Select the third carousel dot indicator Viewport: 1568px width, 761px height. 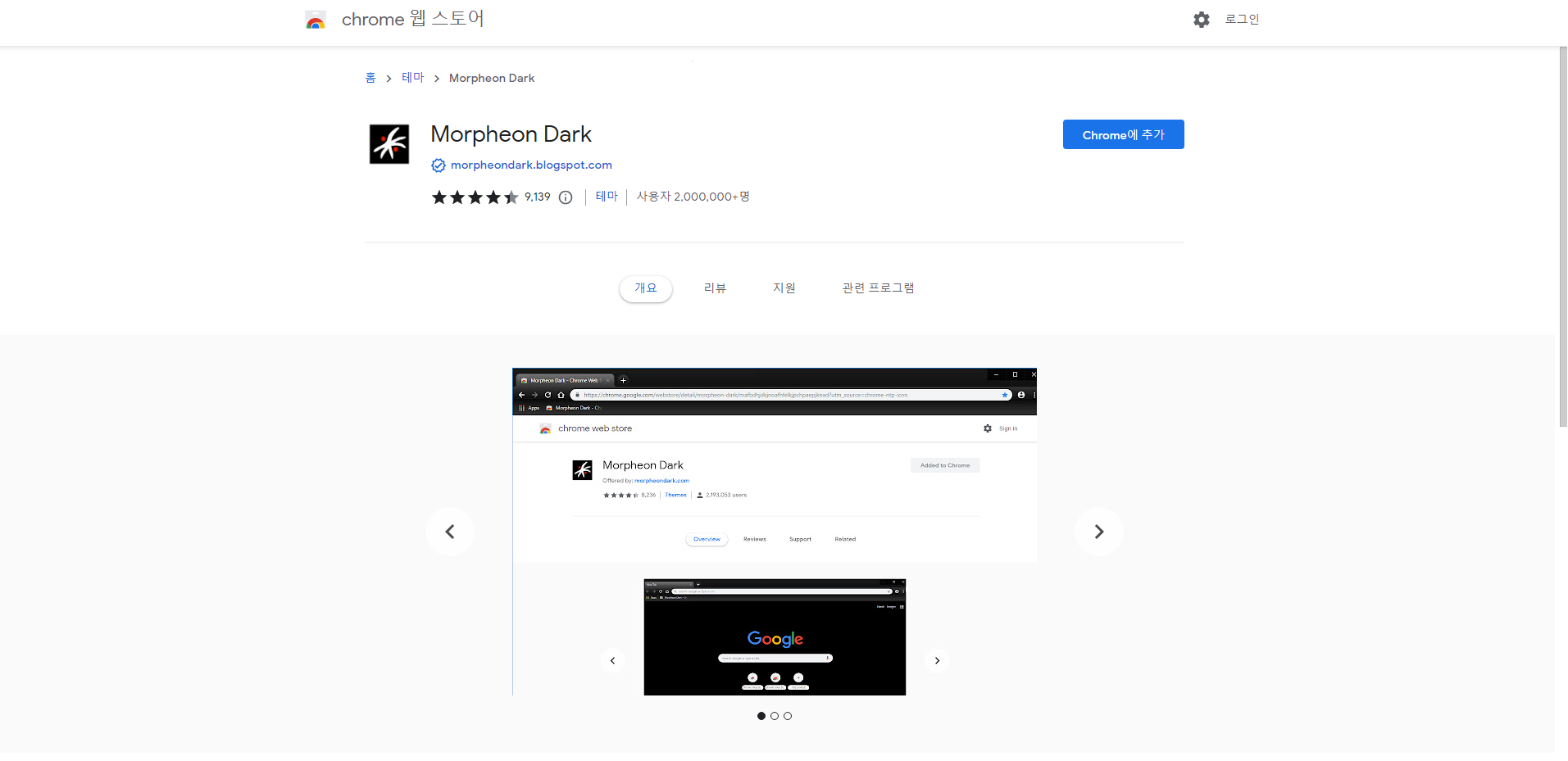pyautogui.click(x=788, y=716)
